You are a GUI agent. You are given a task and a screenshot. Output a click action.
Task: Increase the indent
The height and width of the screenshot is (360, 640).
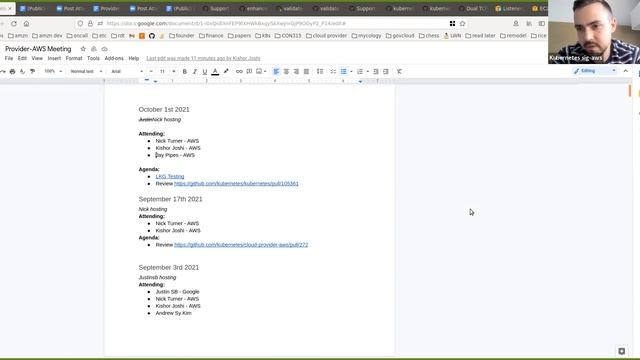pyautogui.click(x=386, y=71)
